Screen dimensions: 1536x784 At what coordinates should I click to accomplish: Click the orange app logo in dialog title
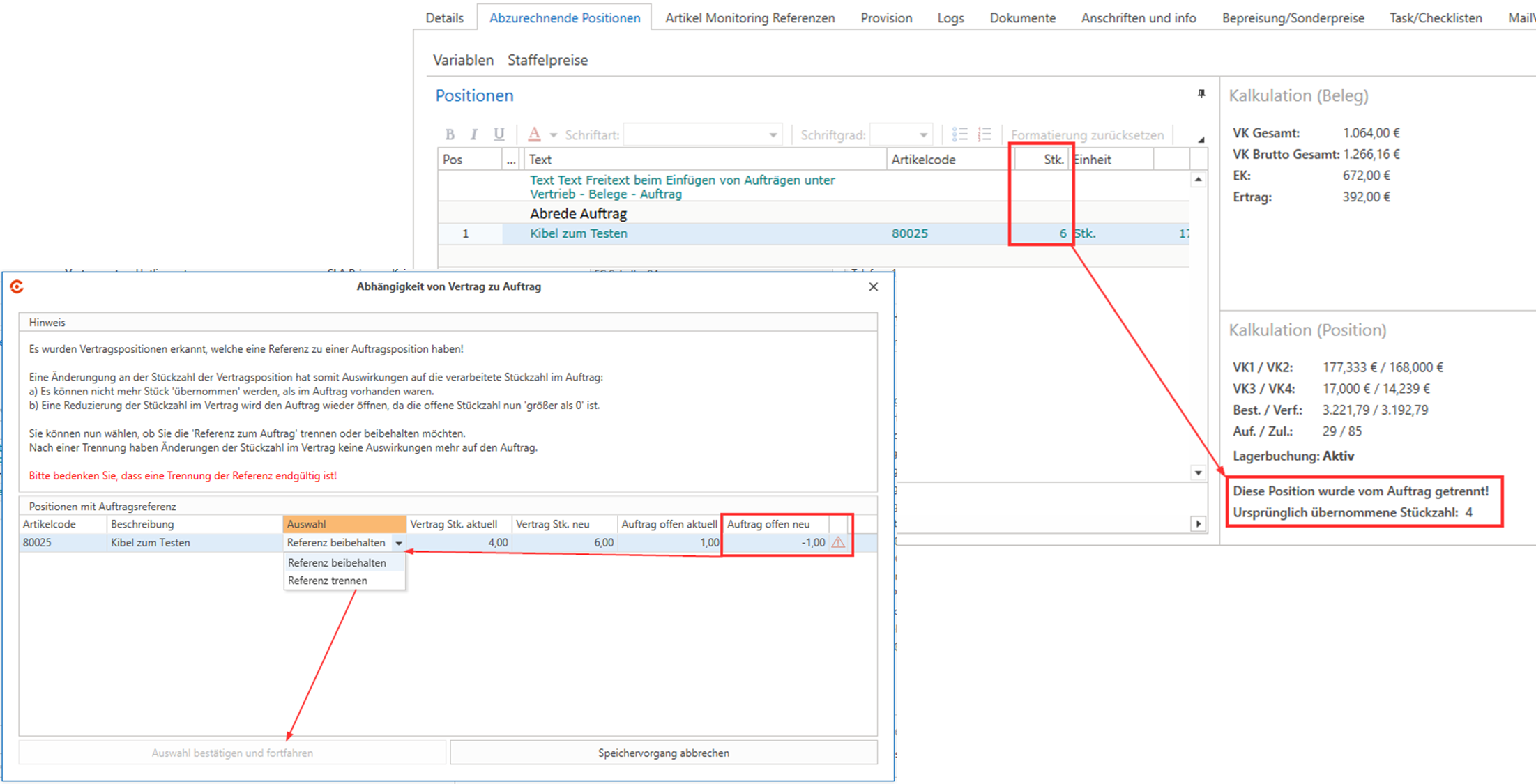pyautogui.click(x=17, y=286)
